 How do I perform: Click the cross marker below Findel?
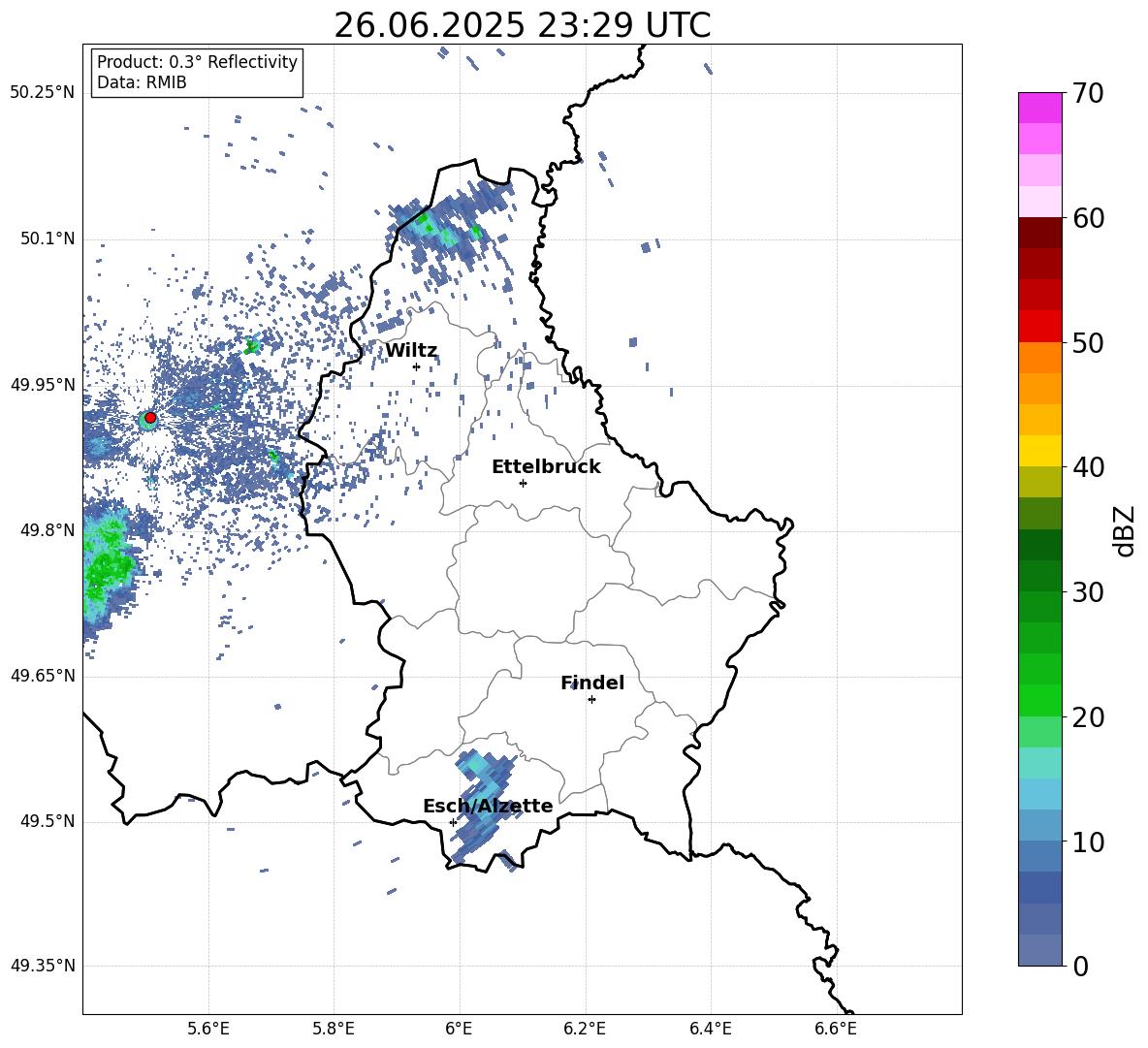click(591, 700)
